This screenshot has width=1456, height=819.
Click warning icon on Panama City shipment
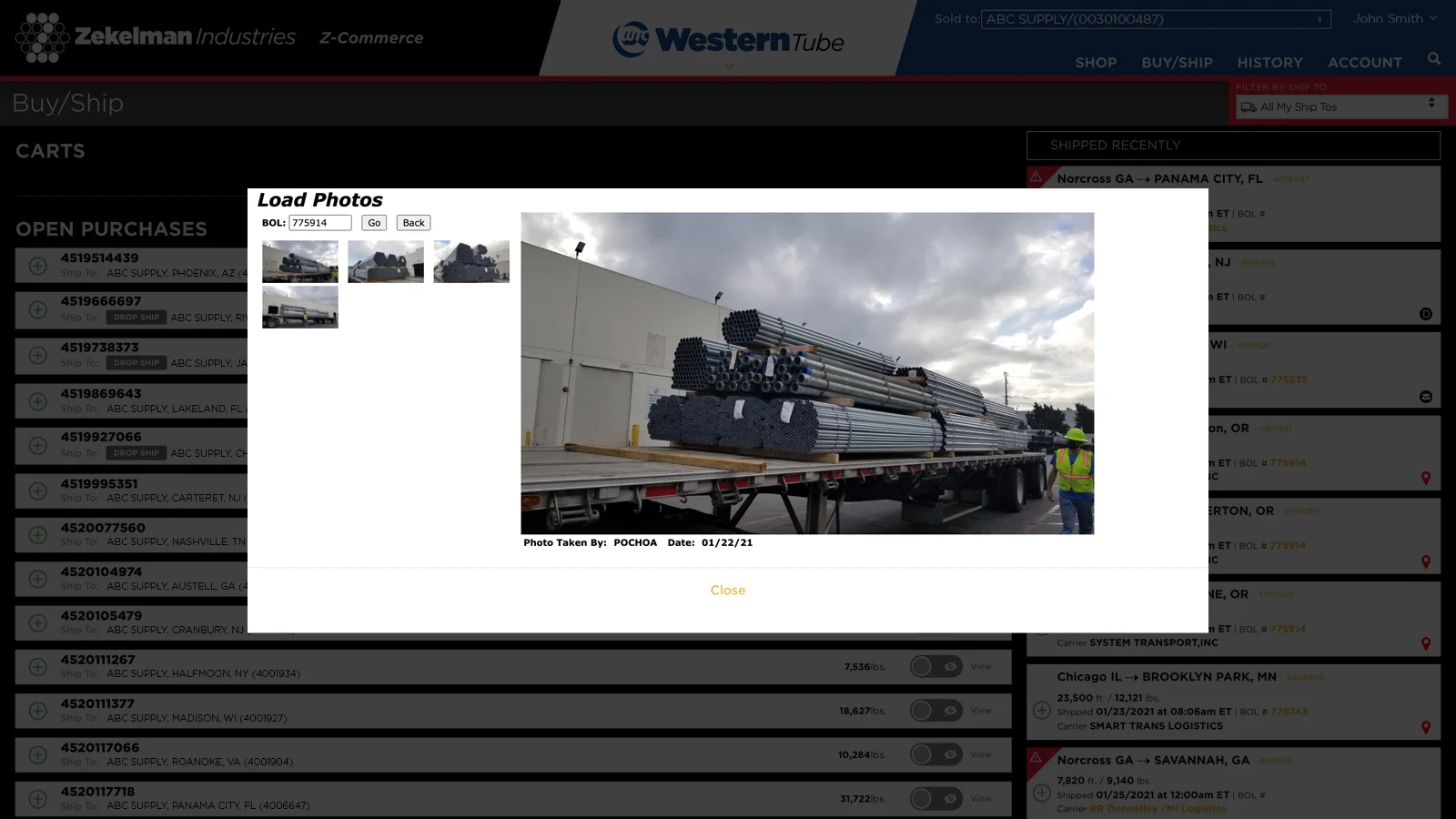[1036, 177]
